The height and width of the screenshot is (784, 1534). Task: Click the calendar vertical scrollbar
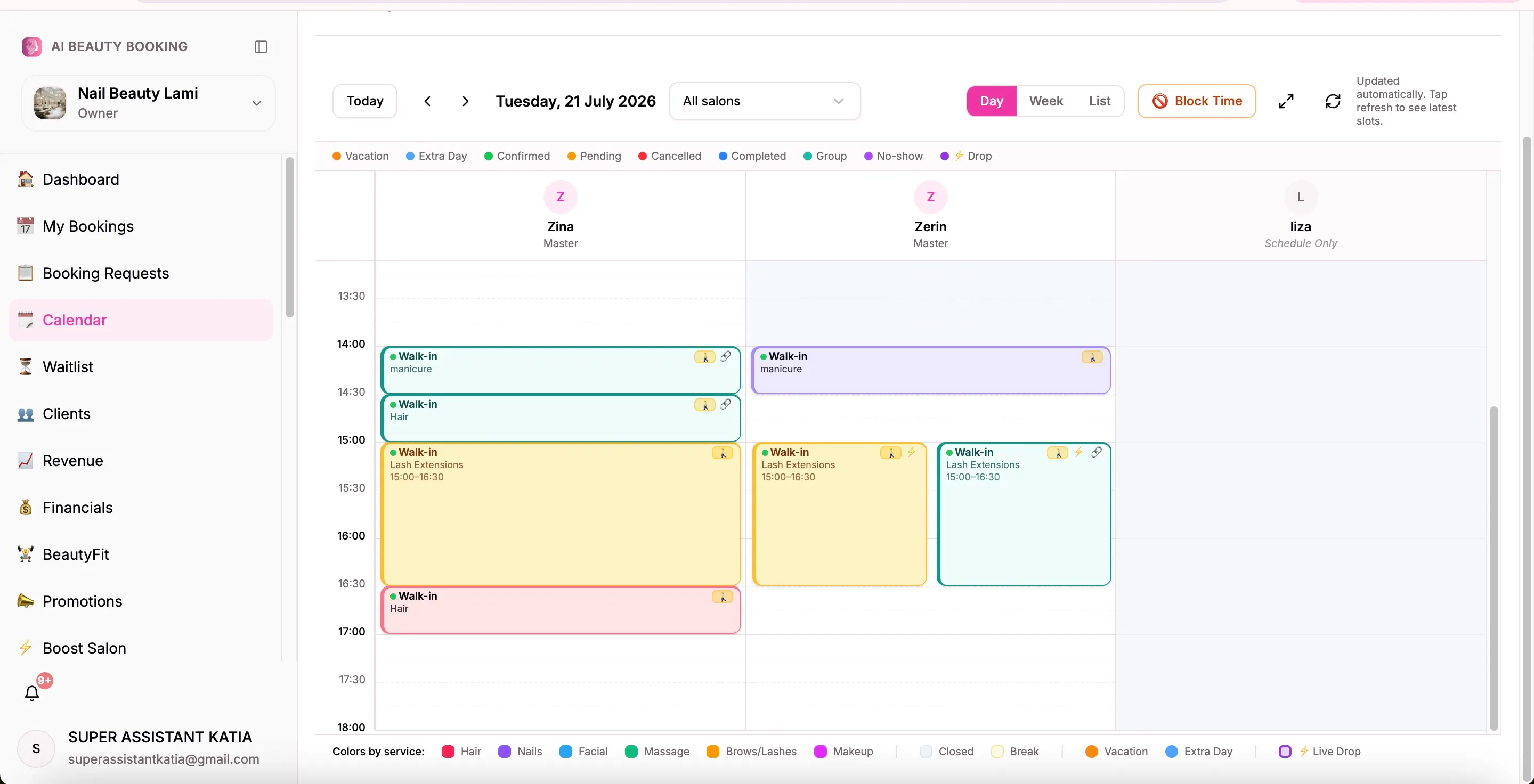[1494, 568]
